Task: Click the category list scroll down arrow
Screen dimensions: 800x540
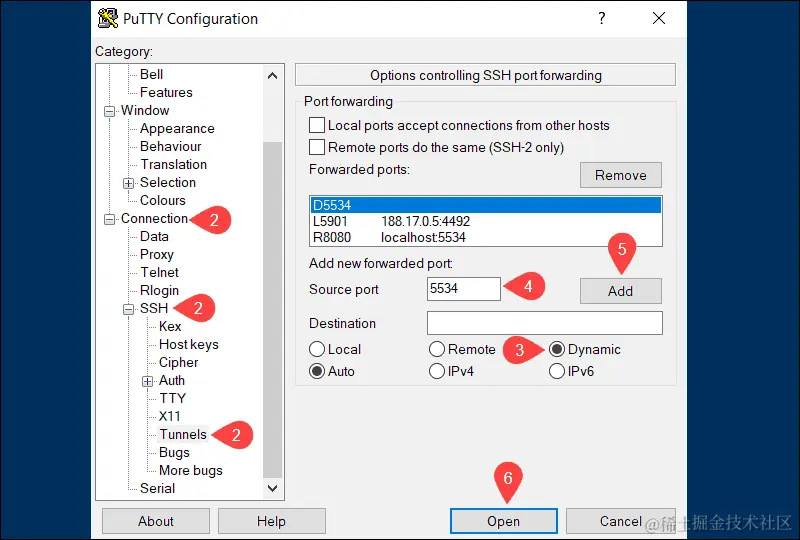Action: 272,488
